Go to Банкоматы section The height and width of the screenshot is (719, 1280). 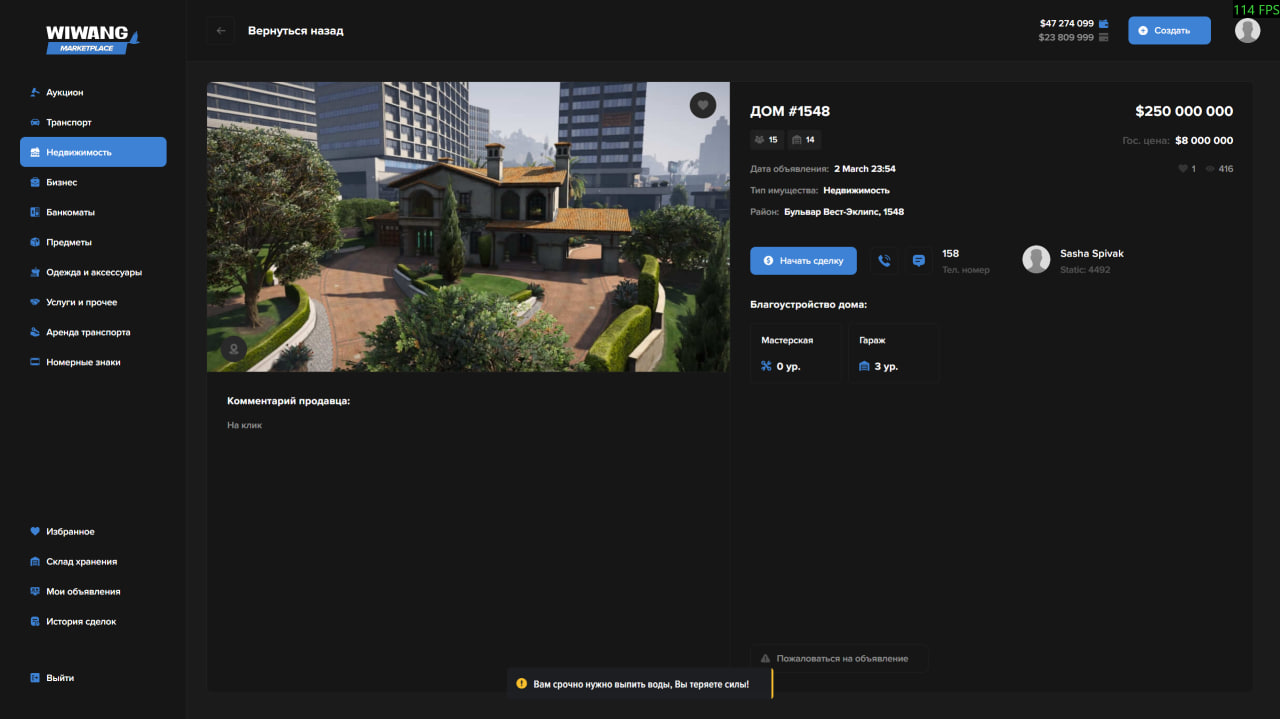71,212
